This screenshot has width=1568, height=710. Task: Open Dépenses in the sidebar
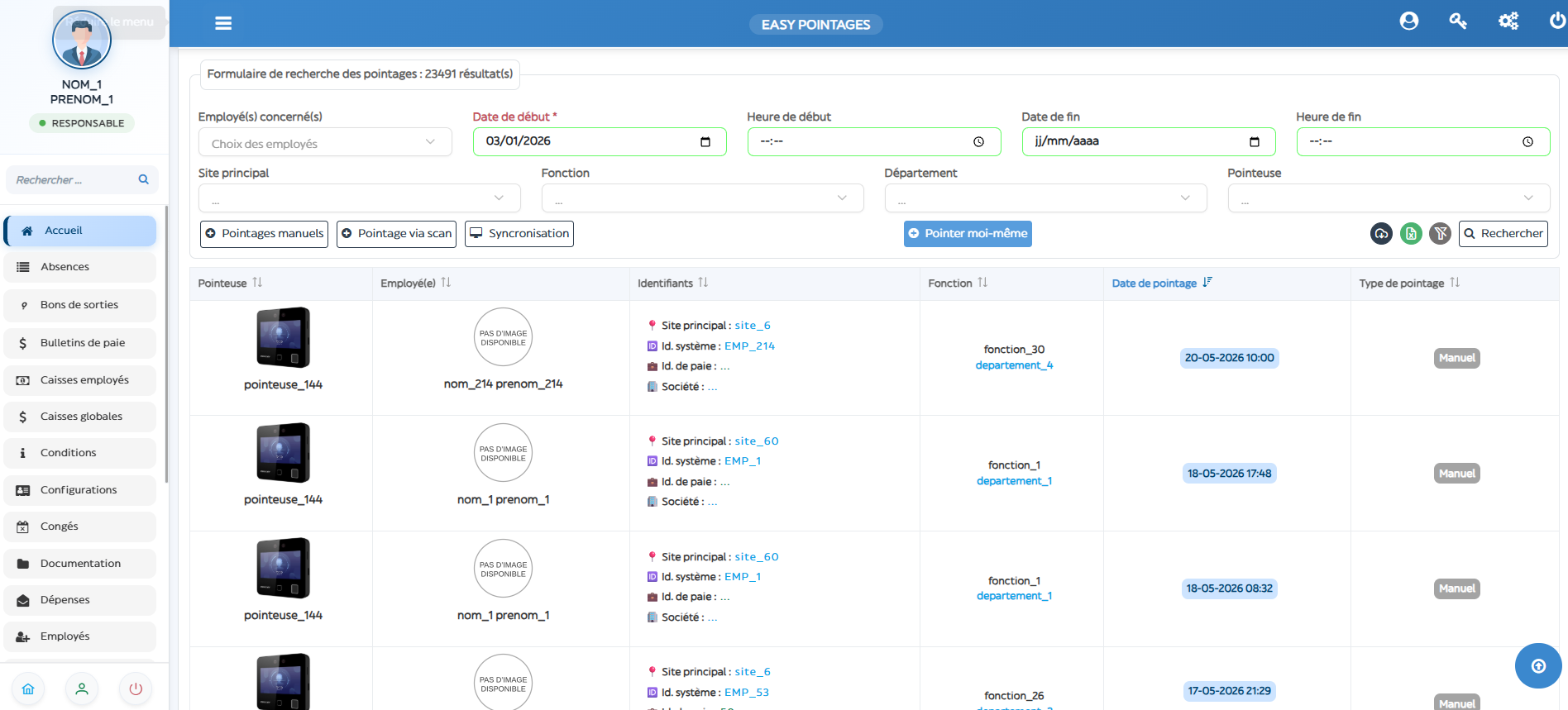(80, 600)
